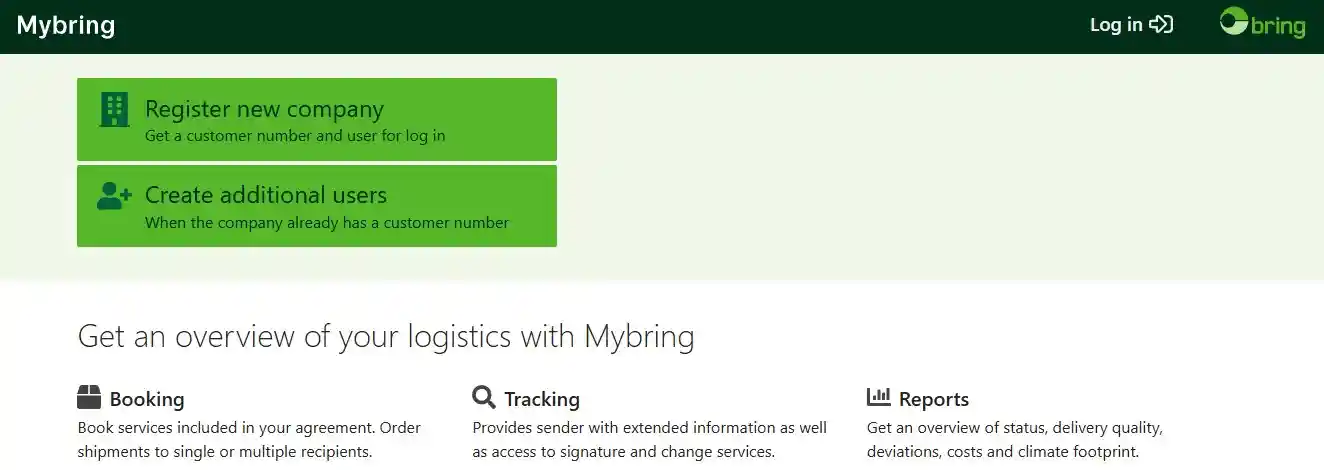This screenshot has height=470, width=1324.
Task: Select Log in in the top bar
Action: (1131, 25)
